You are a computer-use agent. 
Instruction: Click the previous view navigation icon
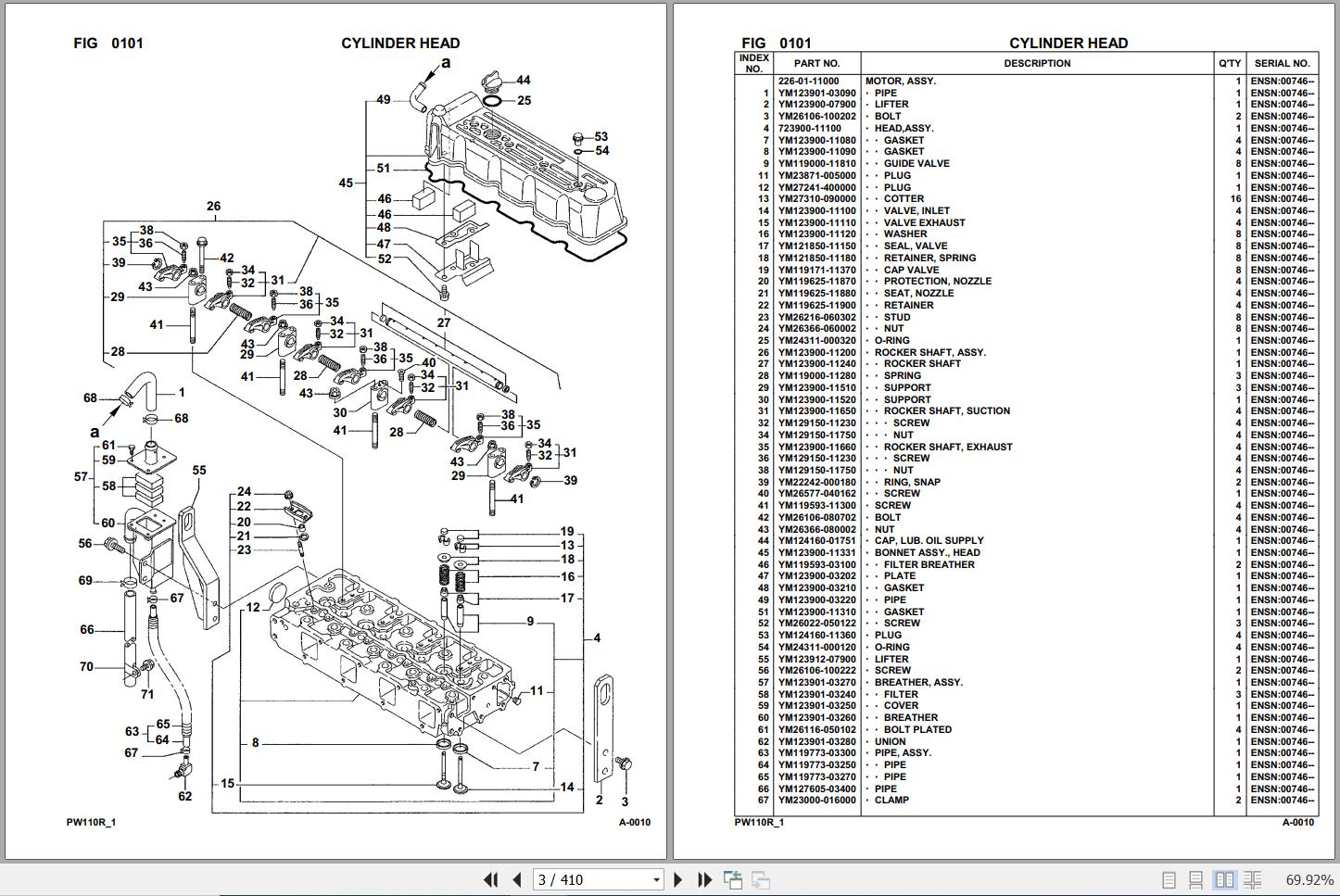tap(733, 879)
